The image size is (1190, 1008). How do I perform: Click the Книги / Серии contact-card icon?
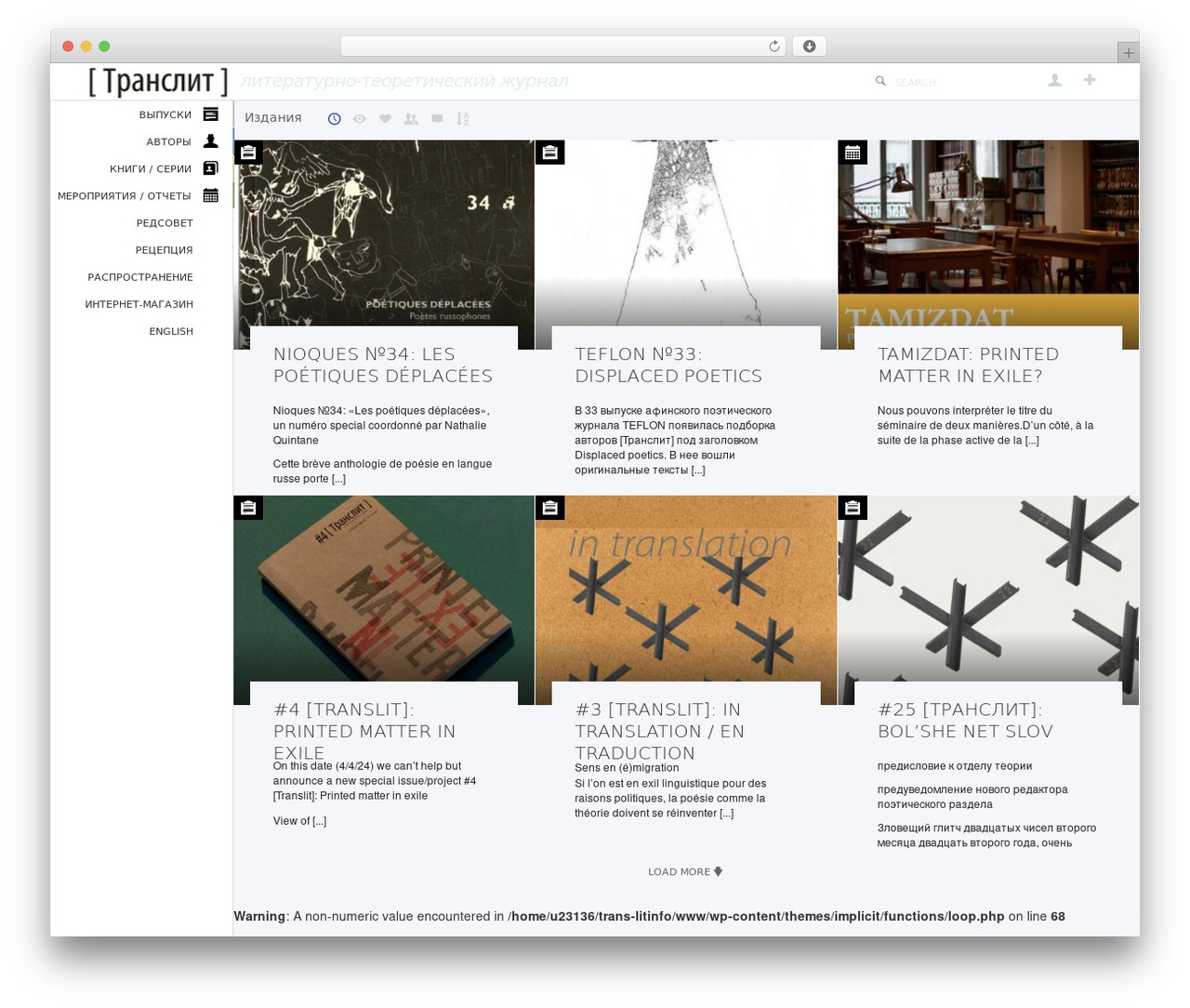[x=211, y=168]
